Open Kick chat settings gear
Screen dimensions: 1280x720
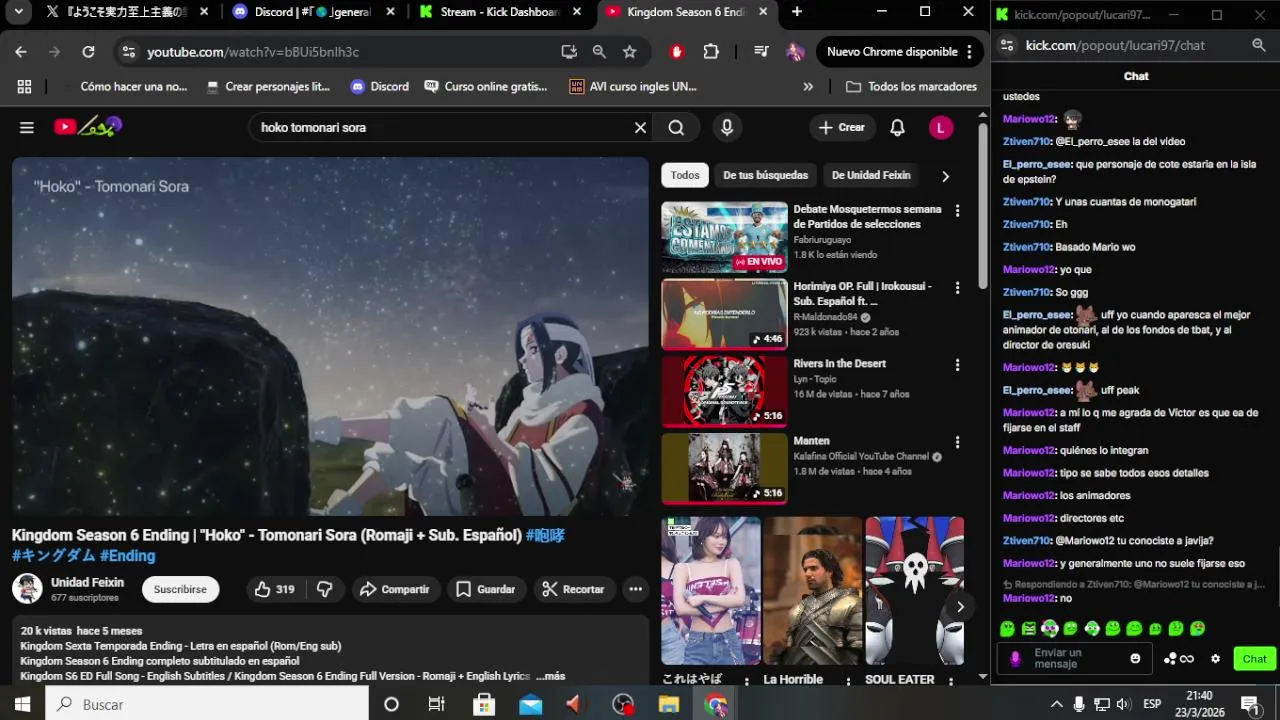(x=1215, y=659)
